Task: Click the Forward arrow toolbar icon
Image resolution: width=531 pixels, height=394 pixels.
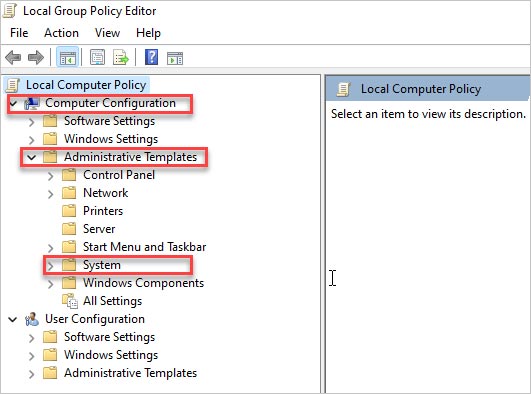Action: (36, 58)
